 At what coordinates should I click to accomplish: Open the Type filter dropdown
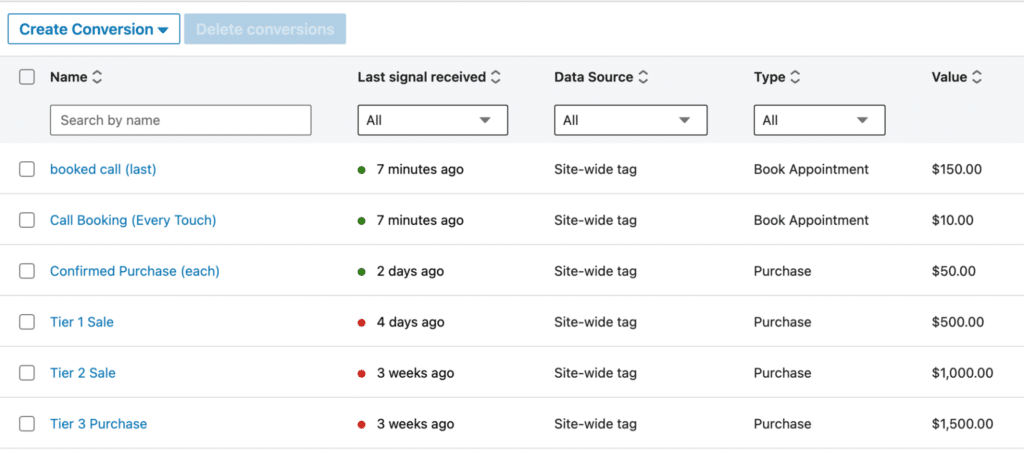[x=818, y=120]
